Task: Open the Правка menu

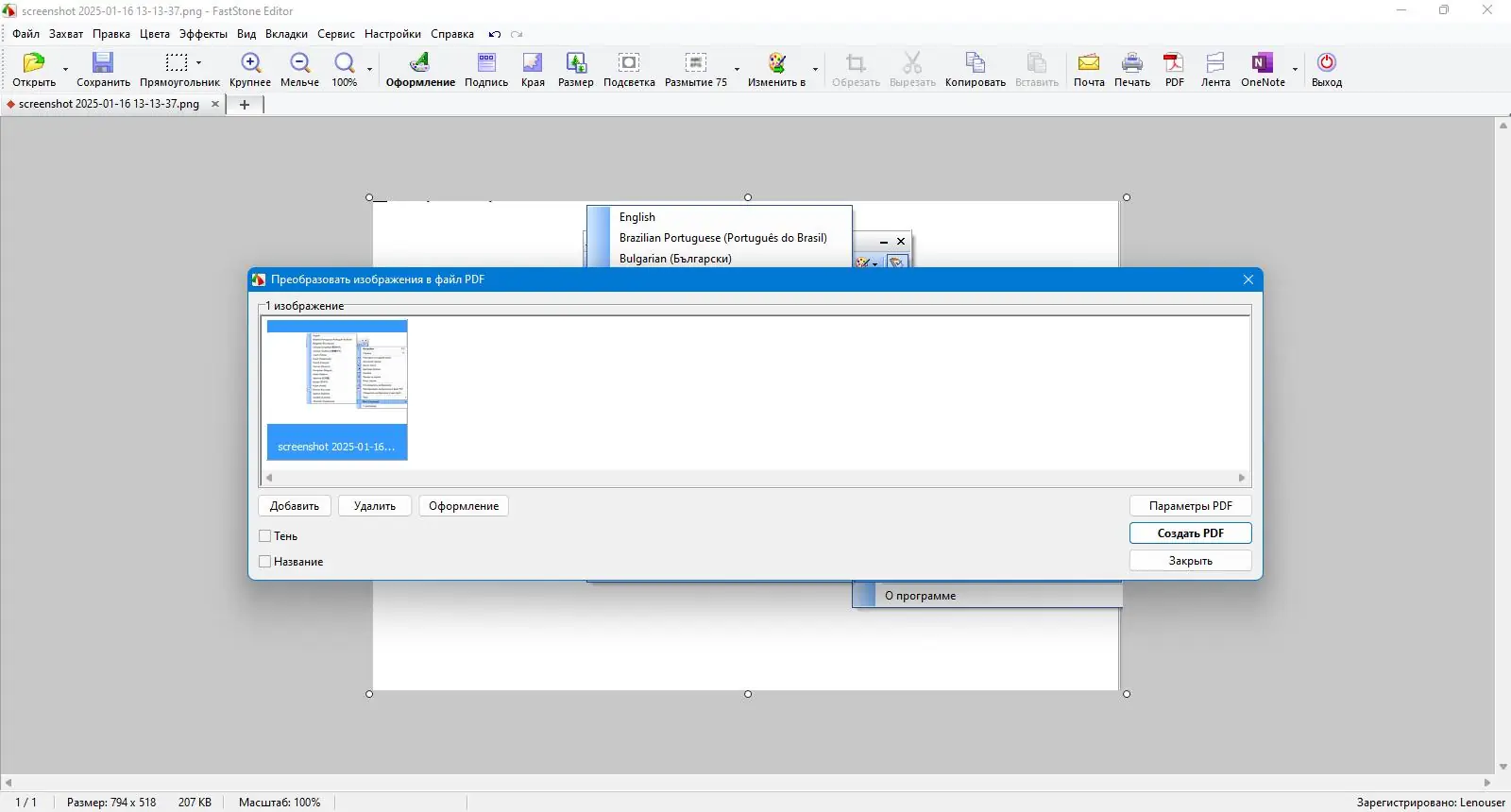Action: click(x=111, y=34)
